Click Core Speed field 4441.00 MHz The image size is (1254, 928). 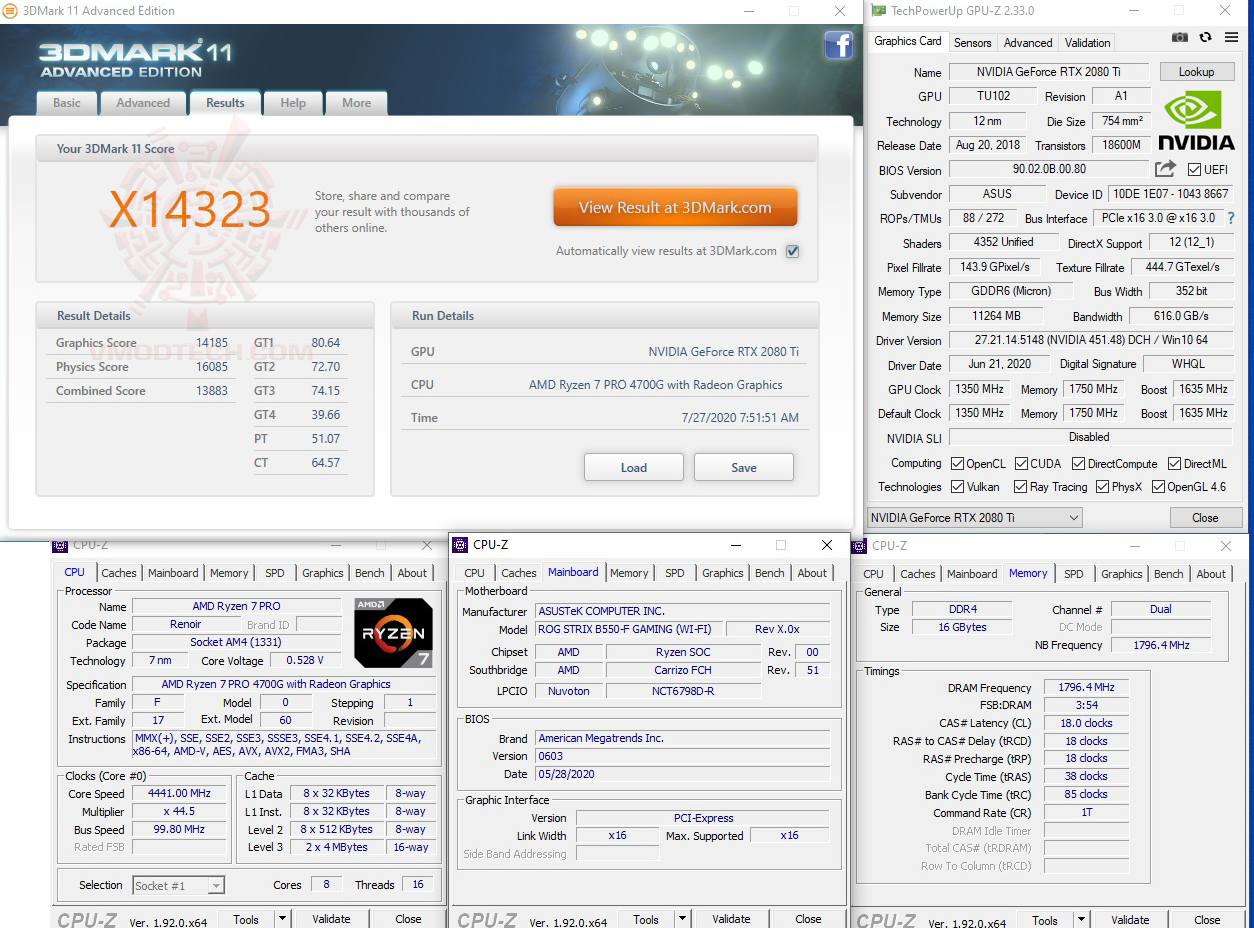tap(180, 793)
